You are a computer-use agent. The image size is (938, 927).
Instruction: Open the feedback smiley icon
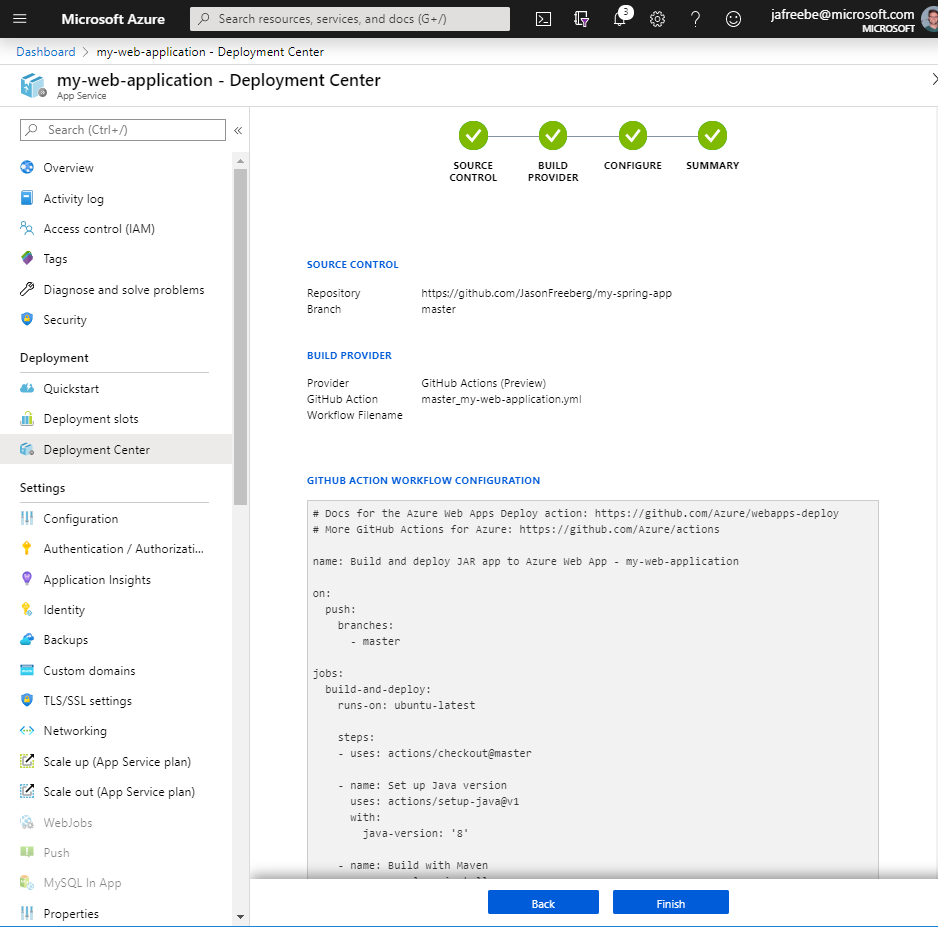tap(733, 19)
